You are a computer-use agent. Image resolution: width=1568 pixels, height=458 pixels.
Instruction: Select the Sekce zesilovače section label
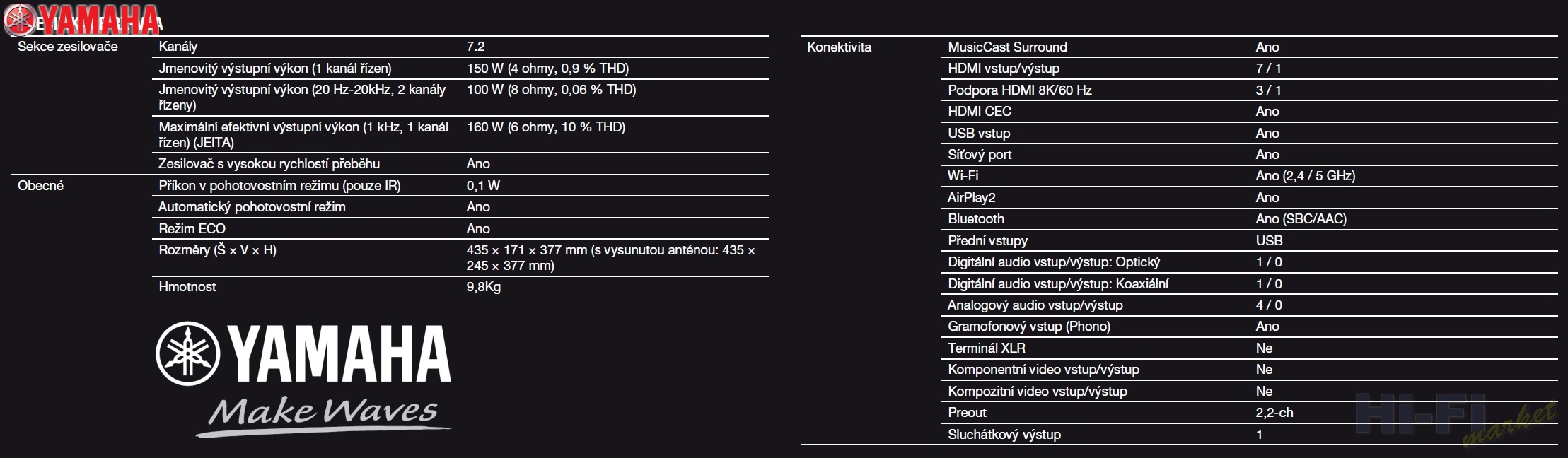coord(68,47)
